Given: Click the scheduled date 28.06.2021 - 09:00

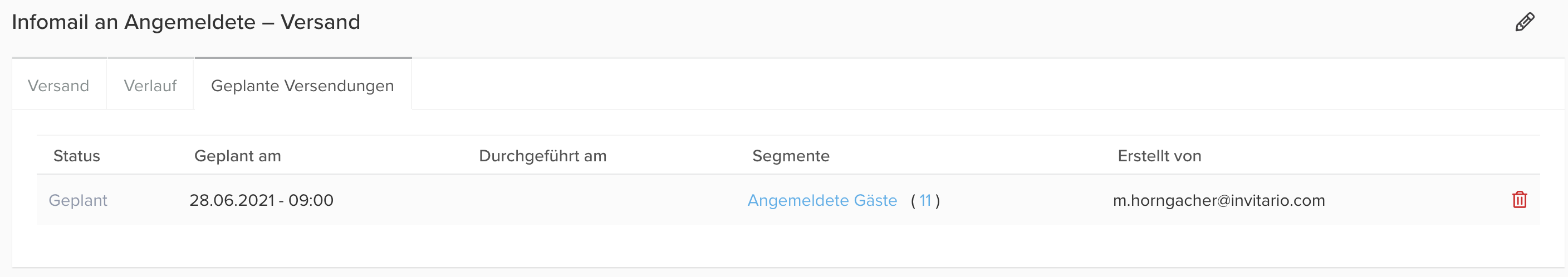Looking at the screenshot, I should point(261,200).
